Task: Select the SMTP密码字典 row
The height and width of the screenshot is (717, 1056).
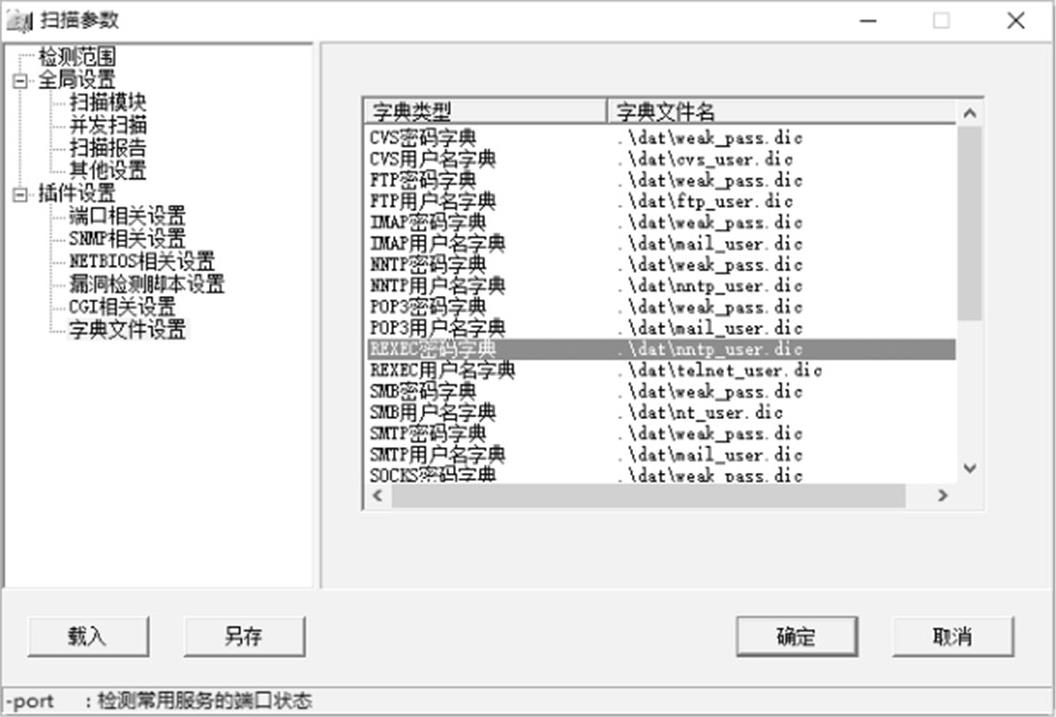Action: pyautogui.click(x=661, y=434)
